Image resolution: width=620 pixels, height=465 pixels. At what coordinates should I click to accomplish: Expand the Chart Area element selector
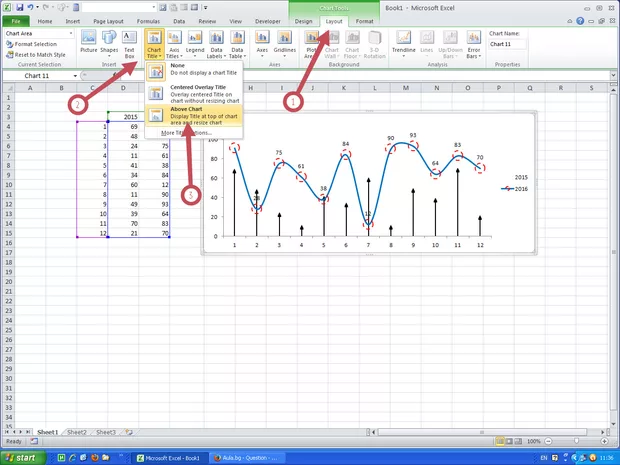point(71,34)
